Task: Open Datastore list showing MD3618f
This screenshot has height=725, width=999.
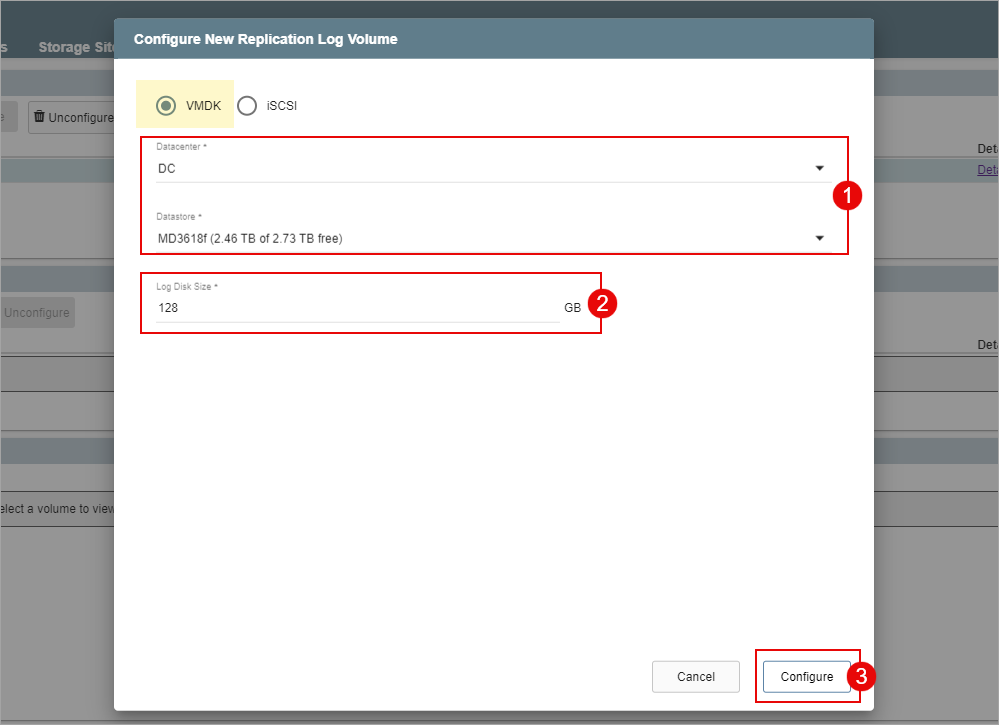Action: pos(480,238)
